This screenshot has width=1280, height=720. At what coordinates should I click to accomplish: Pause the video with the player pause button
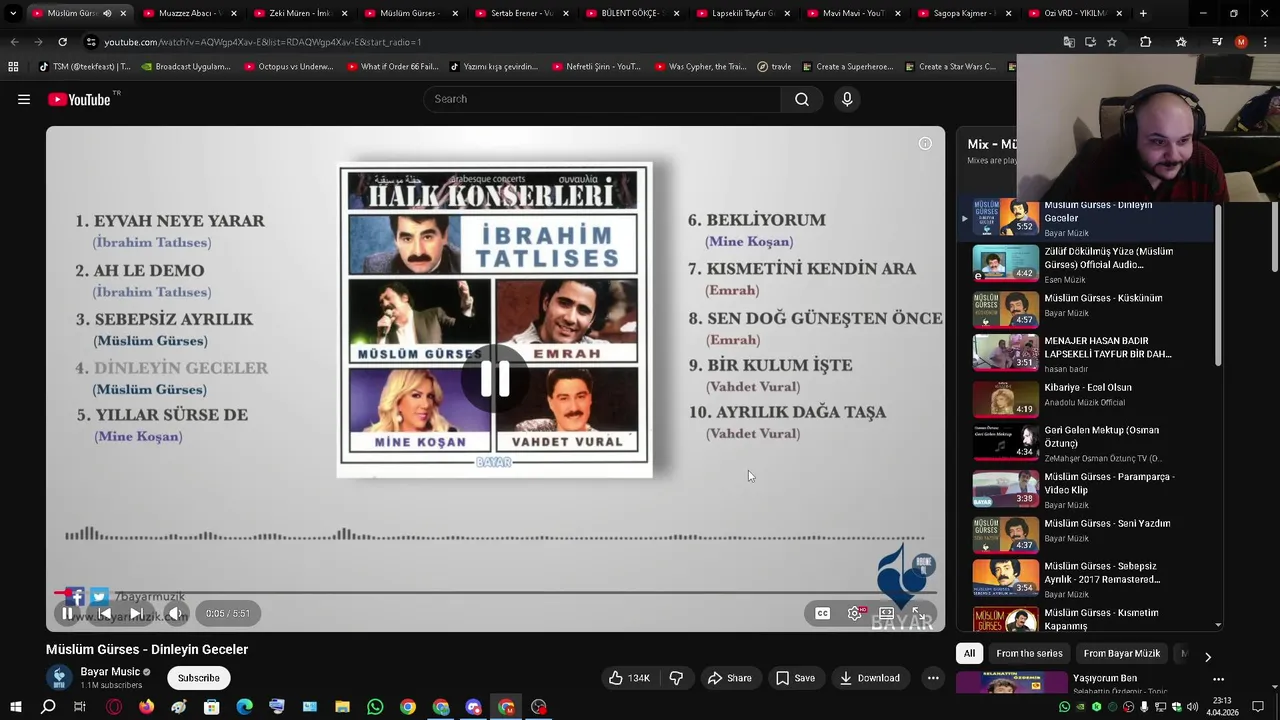pyautogui.click(x=67, y=613)
